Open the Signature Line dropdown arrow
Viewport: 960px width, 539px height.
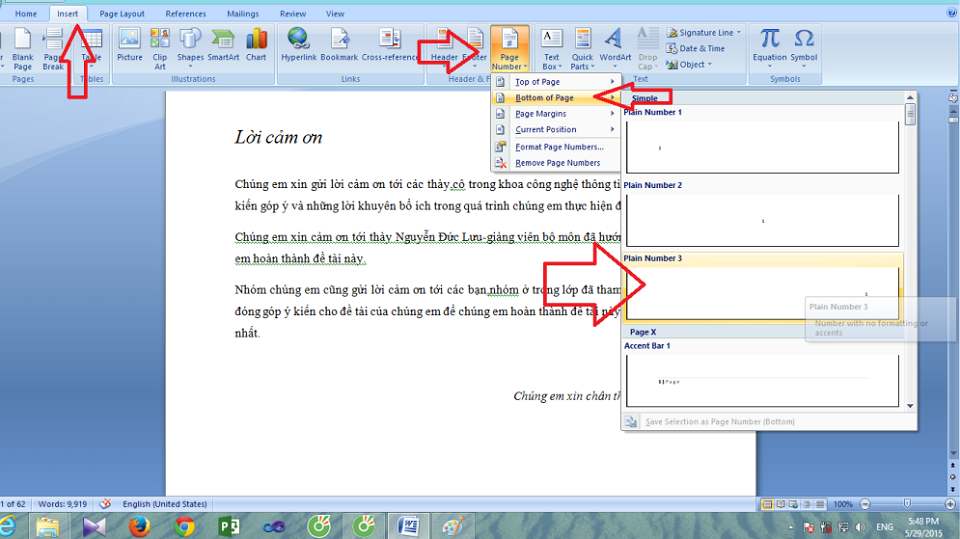pyautogui.click(x=738, y=32)
